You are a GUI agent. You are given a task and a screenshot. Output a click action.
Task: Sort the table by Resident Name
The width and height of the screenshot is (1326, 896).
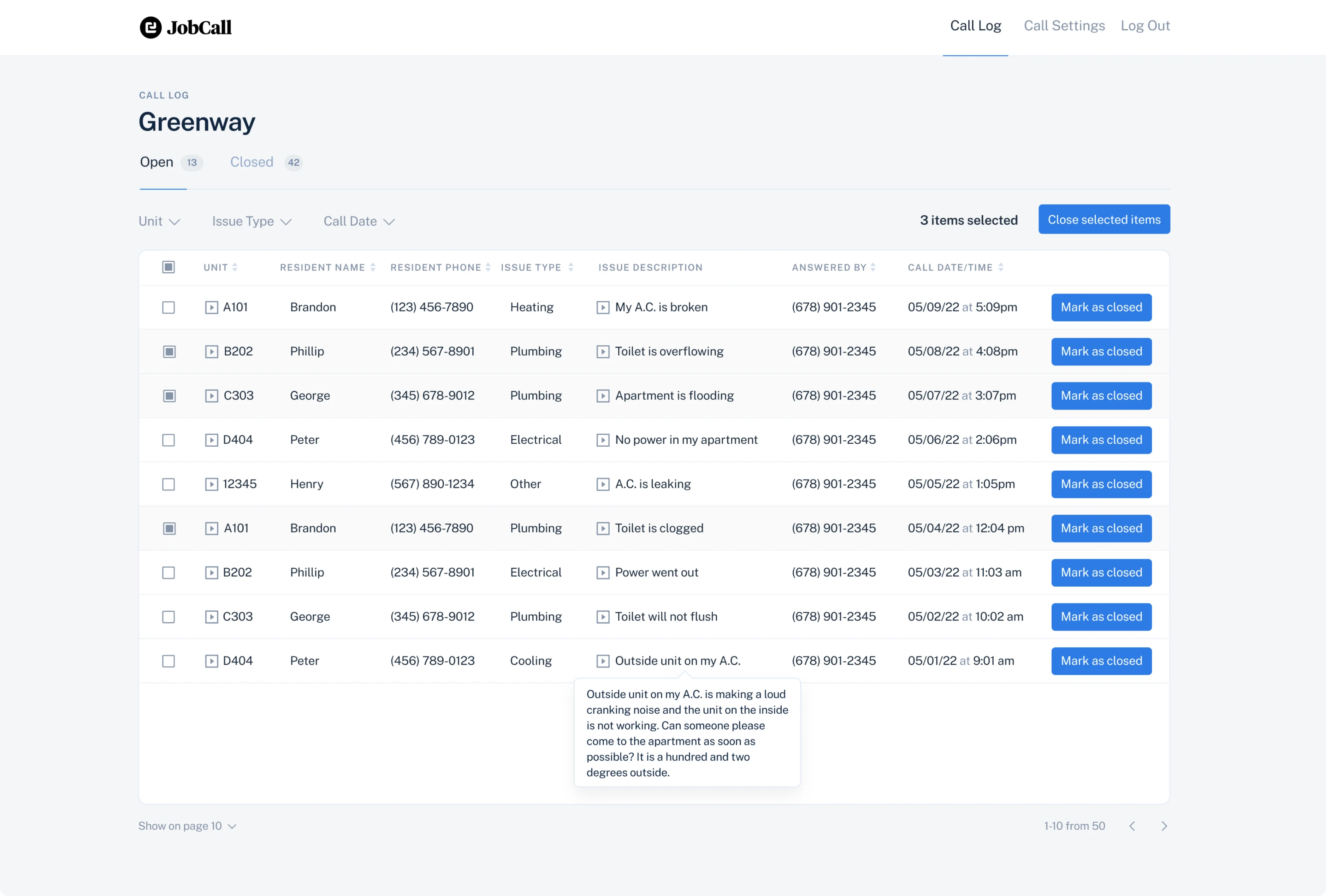point(374,267)
